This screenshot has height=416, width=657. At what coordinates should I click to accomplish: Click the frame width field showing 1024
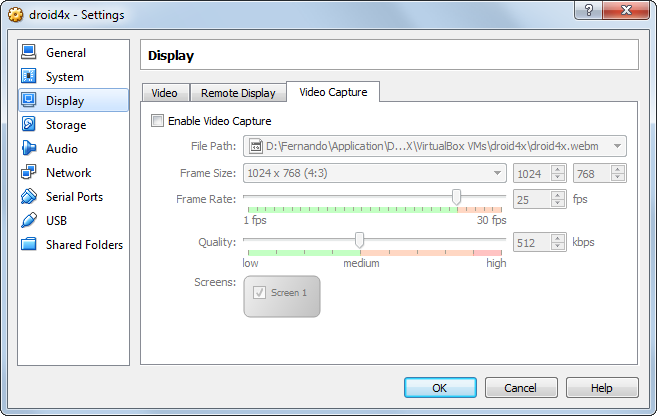[533, 173]
